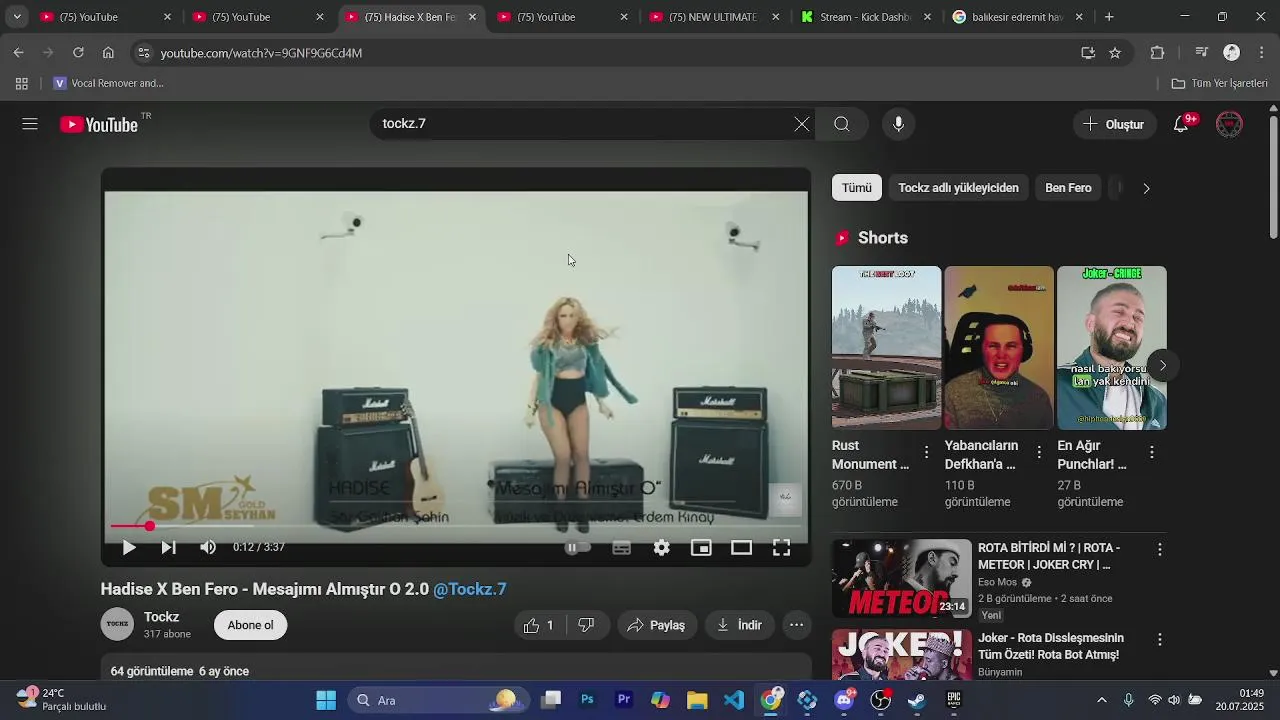This screenshot has height=720, width=1280.
Task: Switch to theater mode
Action: [741, 547]
